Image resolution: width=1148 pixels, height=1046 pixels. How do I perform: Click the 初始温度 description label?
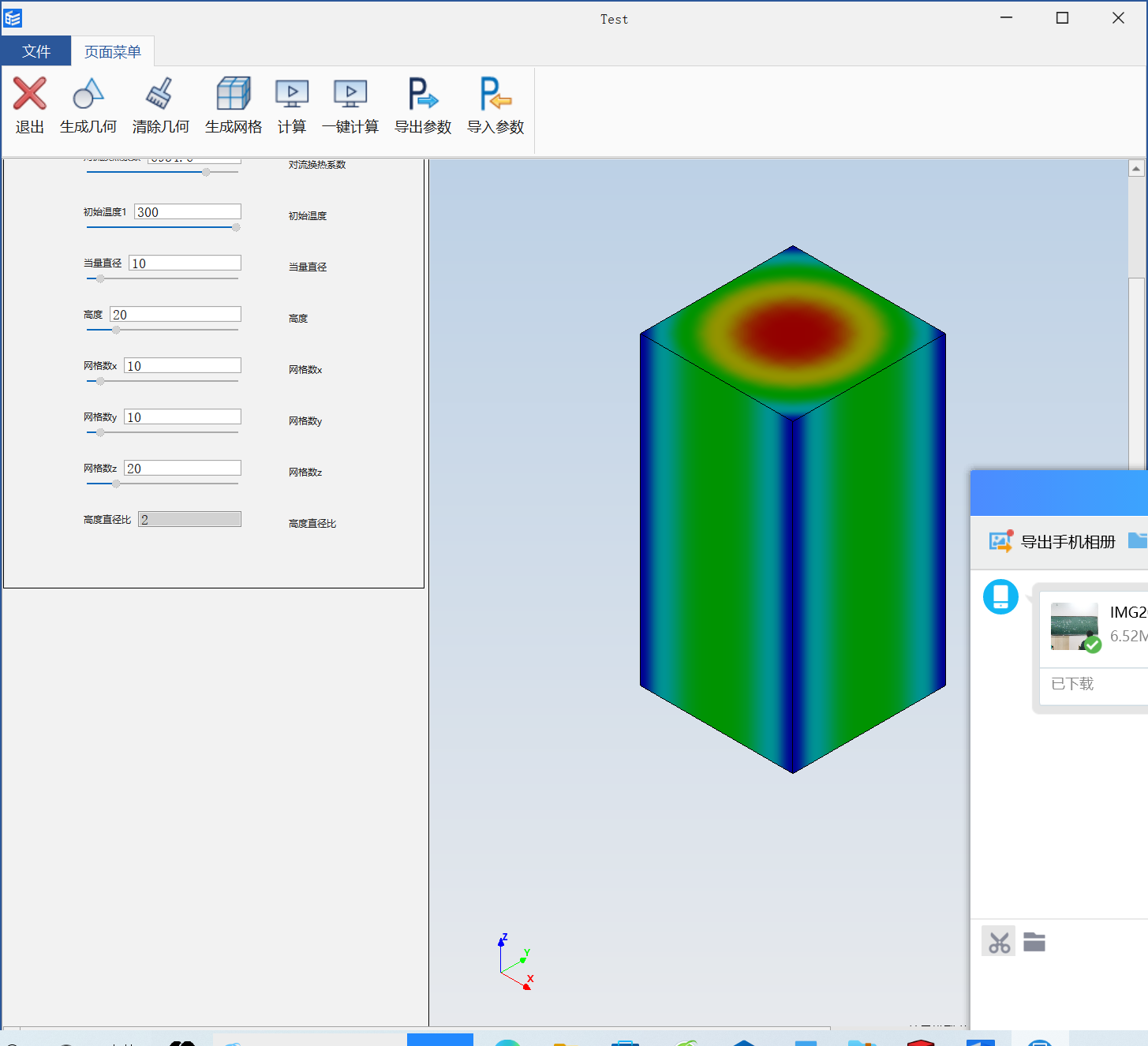308,215
